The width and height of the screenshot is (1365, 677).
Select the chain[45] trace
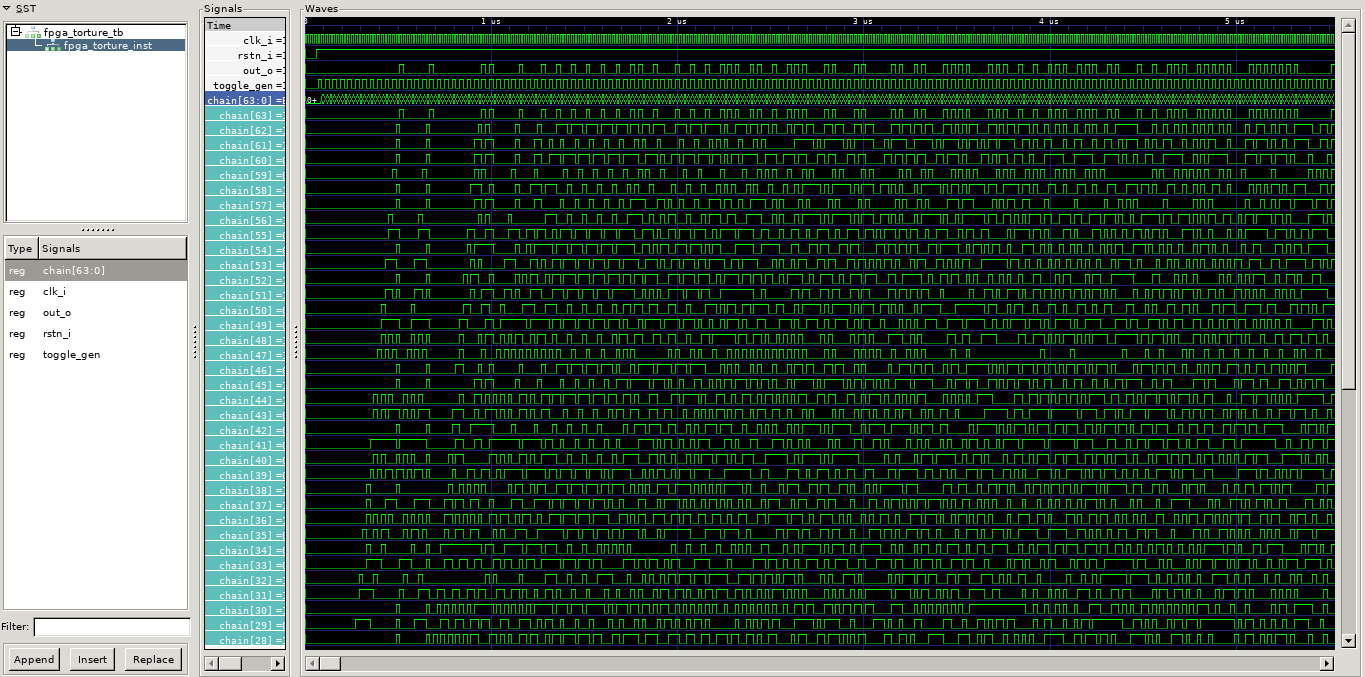(245, 385)
